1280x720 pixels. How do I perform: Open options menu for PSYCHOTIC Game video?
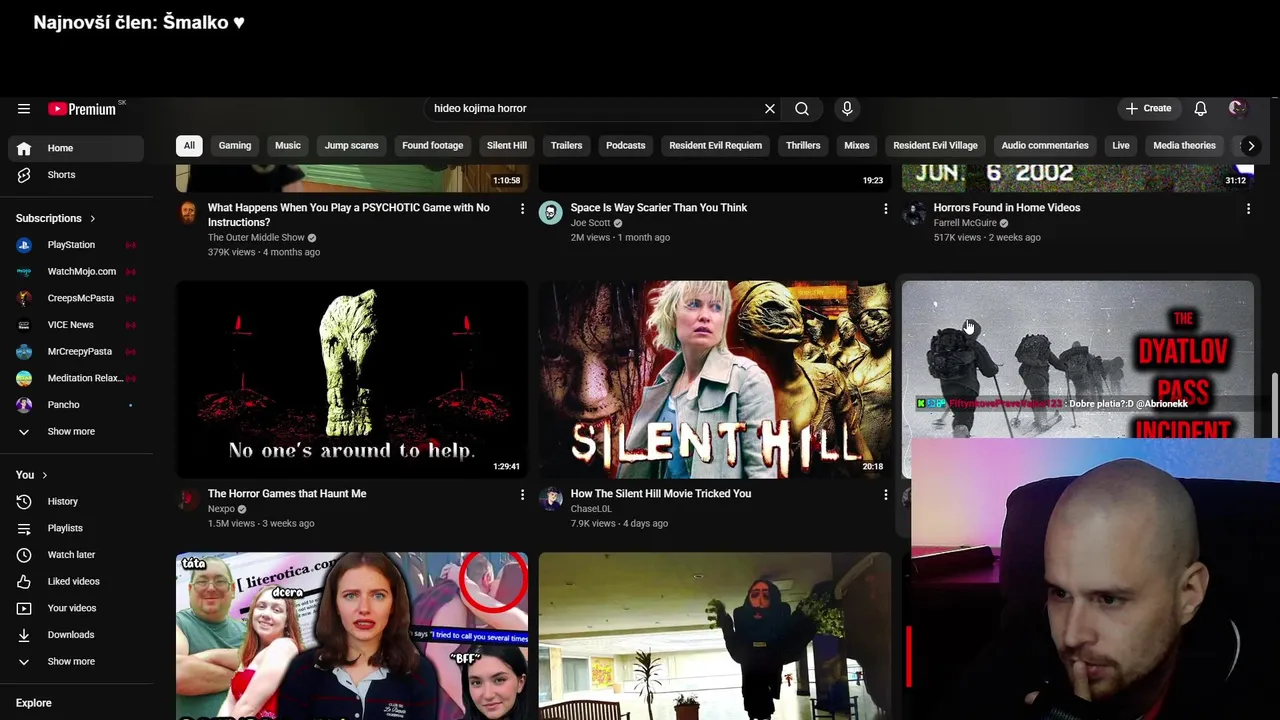[x=522, y=209]
